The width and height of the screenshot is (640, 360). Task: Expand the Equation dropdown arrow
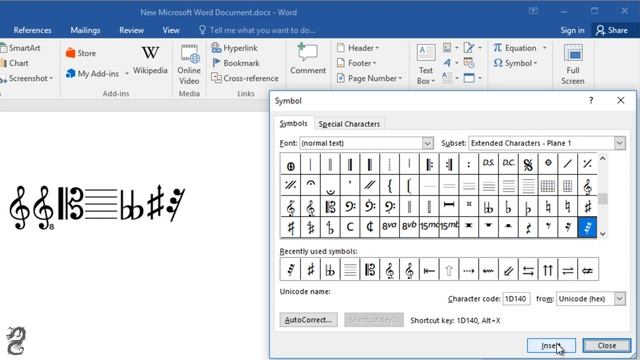[x=544, y=48]
